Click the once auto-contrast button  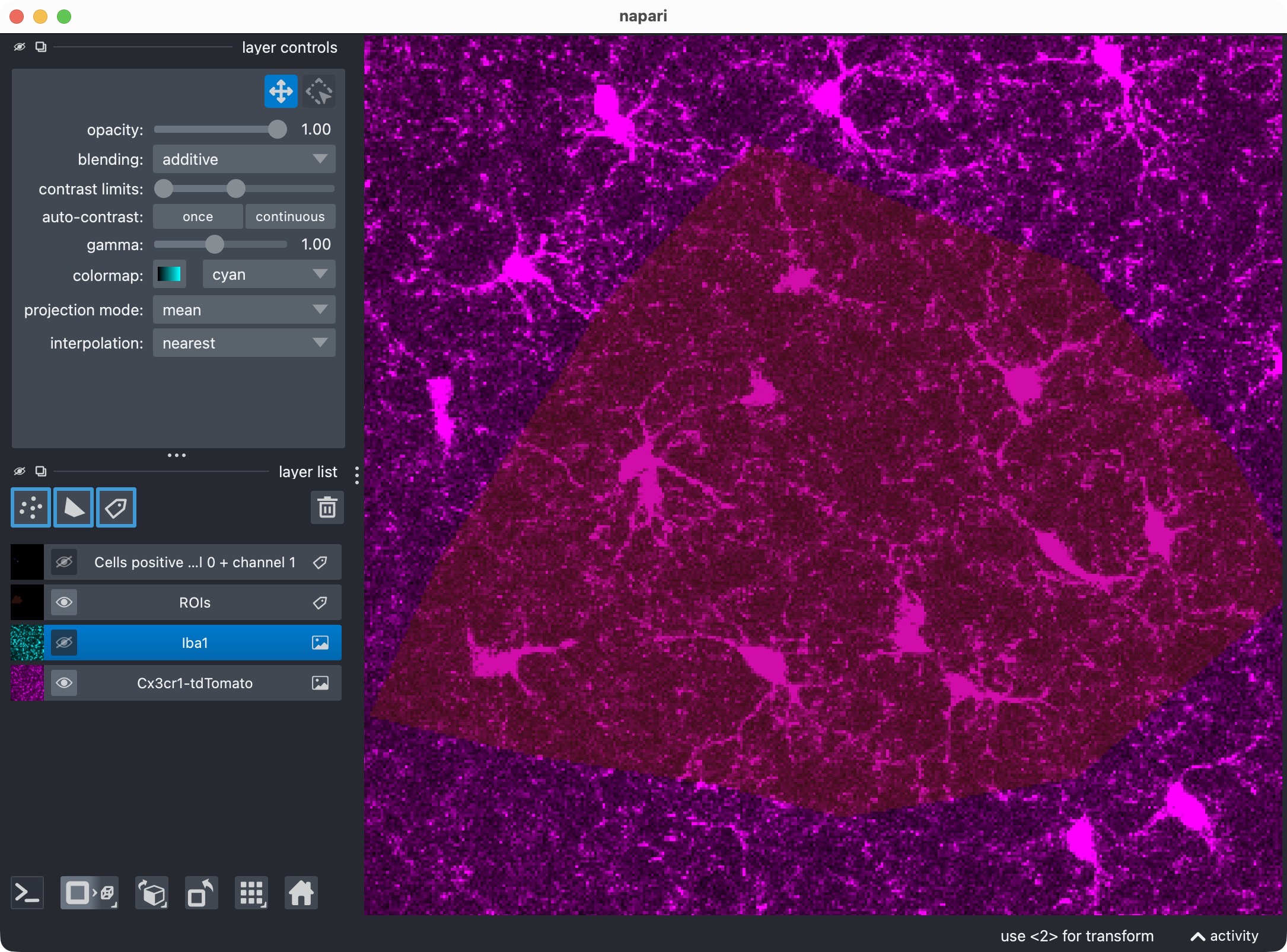[x=197, y=217]
